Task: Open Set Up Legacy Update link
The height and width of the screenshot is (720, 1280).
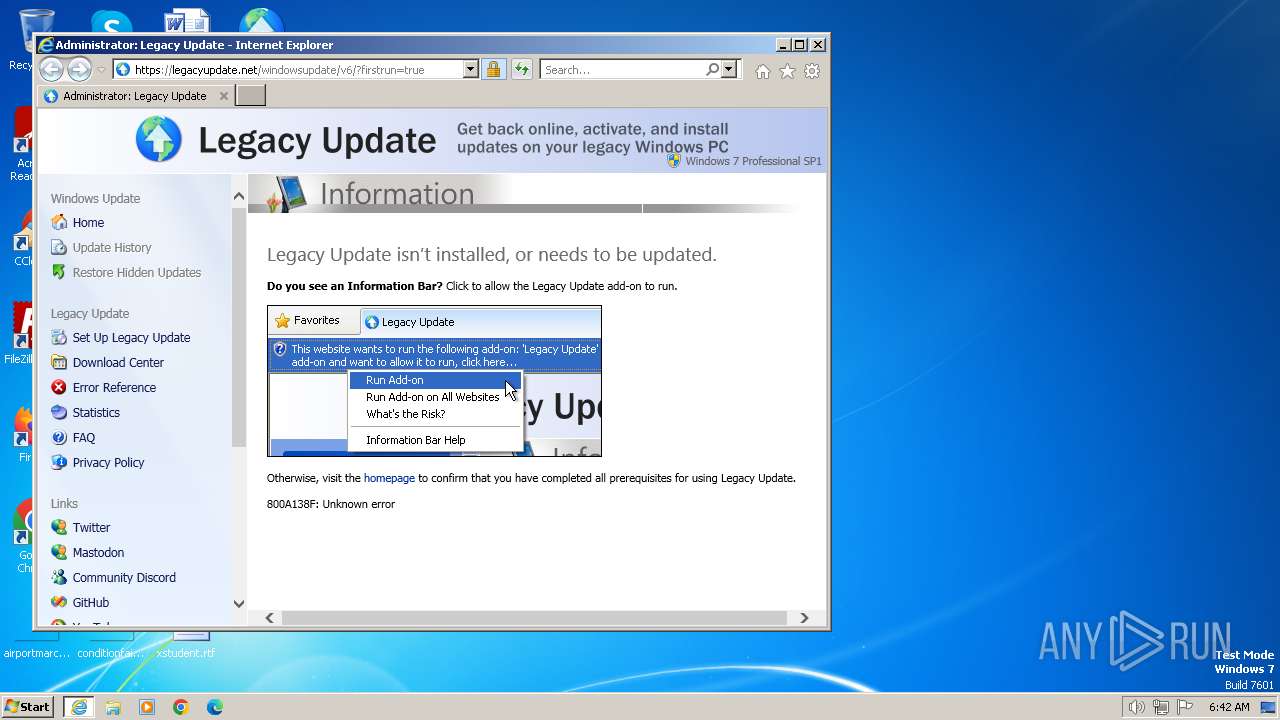Action: 131,337
